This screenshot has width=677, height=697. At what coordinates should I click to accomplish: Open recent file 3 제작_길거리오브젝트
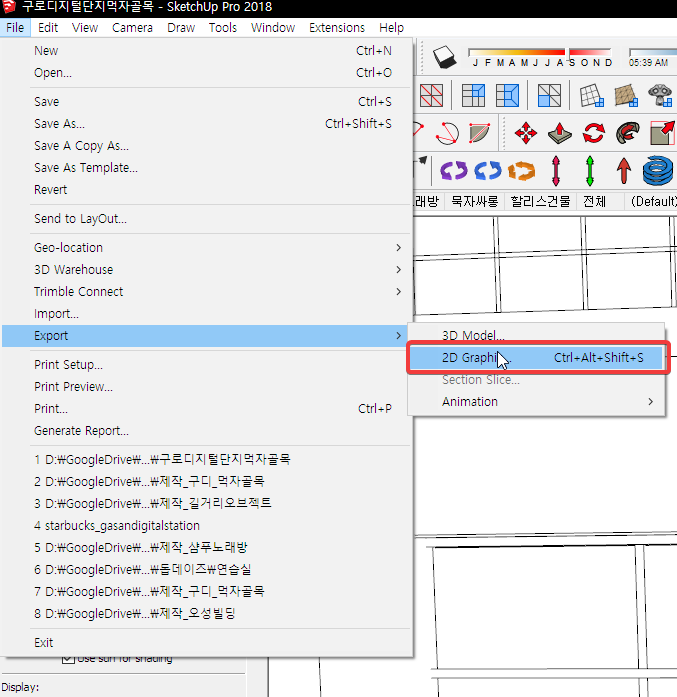(x=207, y=504)
